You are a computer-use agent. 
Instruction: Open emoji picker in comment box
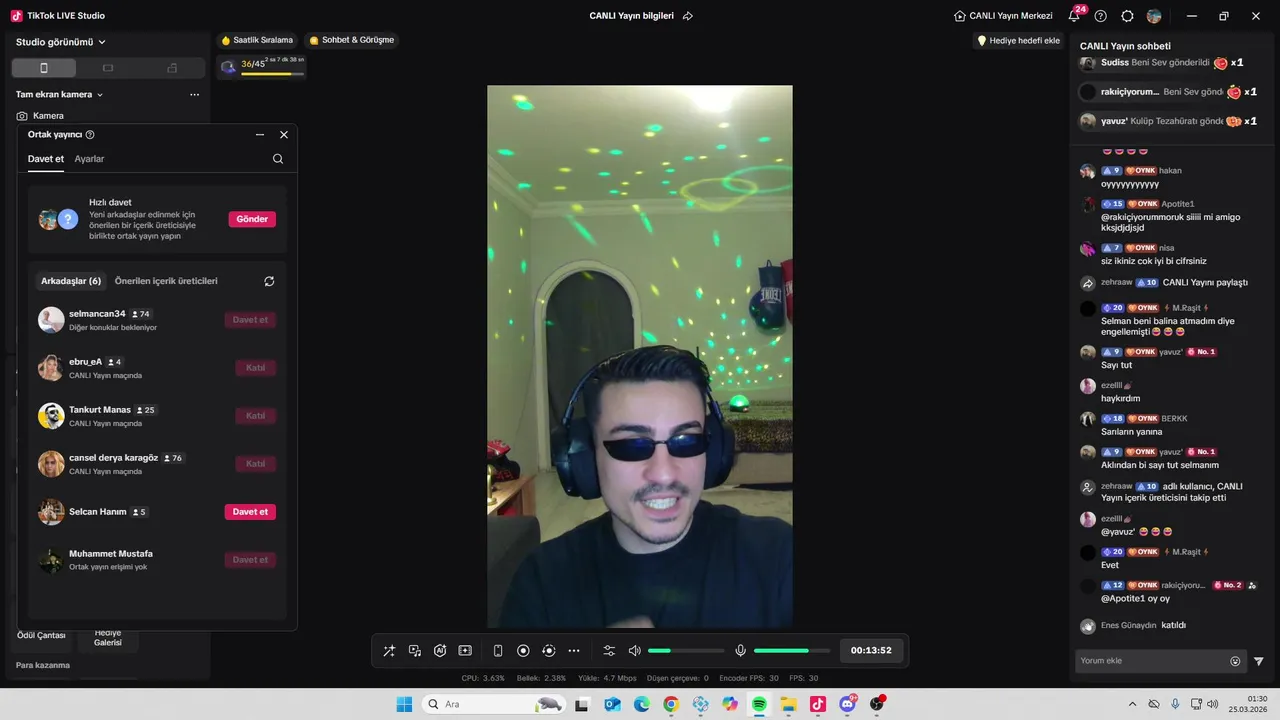[x=1235, y=661]
